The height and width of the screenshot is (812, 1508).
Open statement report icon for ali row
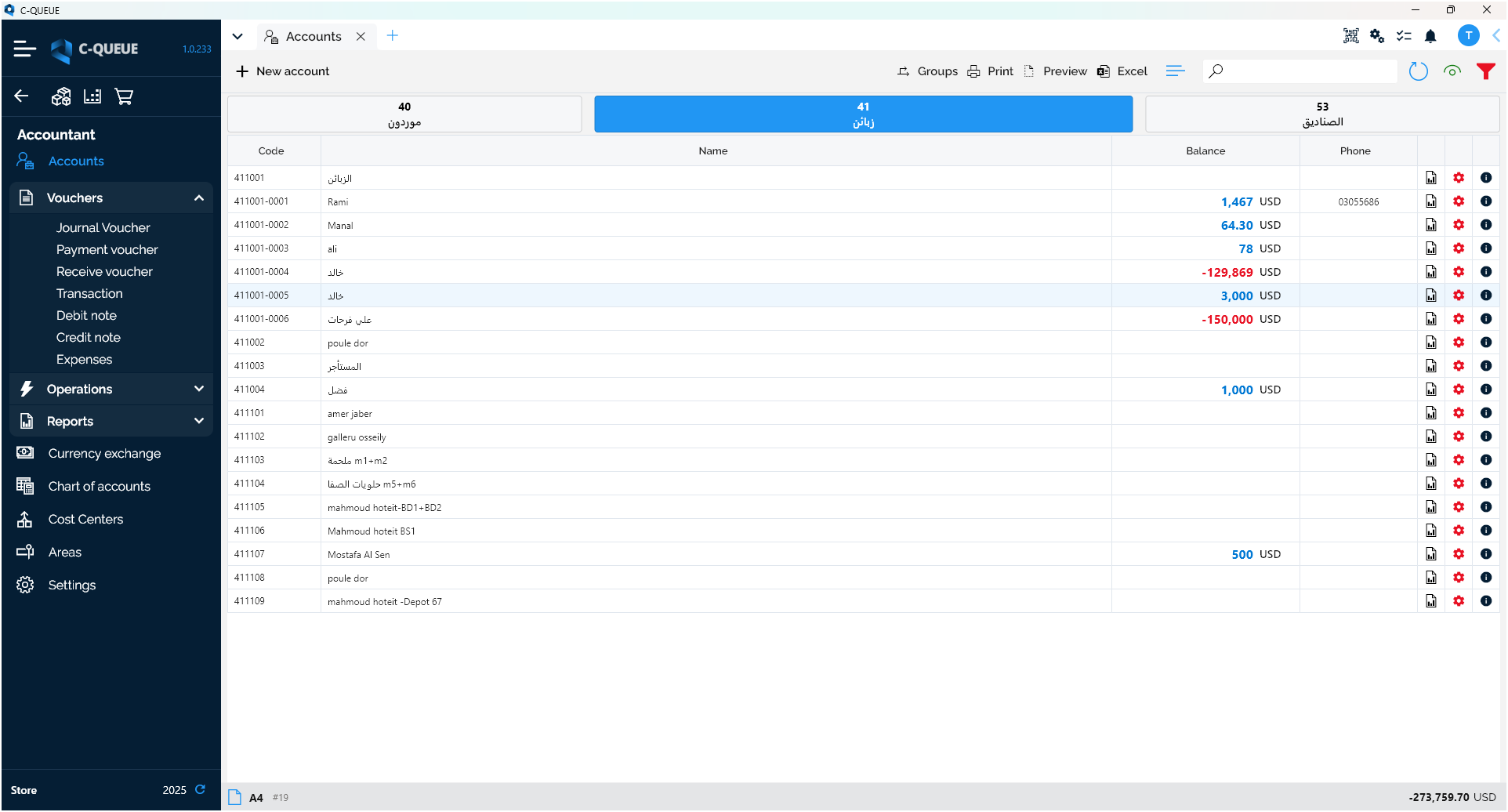[x=1430, y=248]
